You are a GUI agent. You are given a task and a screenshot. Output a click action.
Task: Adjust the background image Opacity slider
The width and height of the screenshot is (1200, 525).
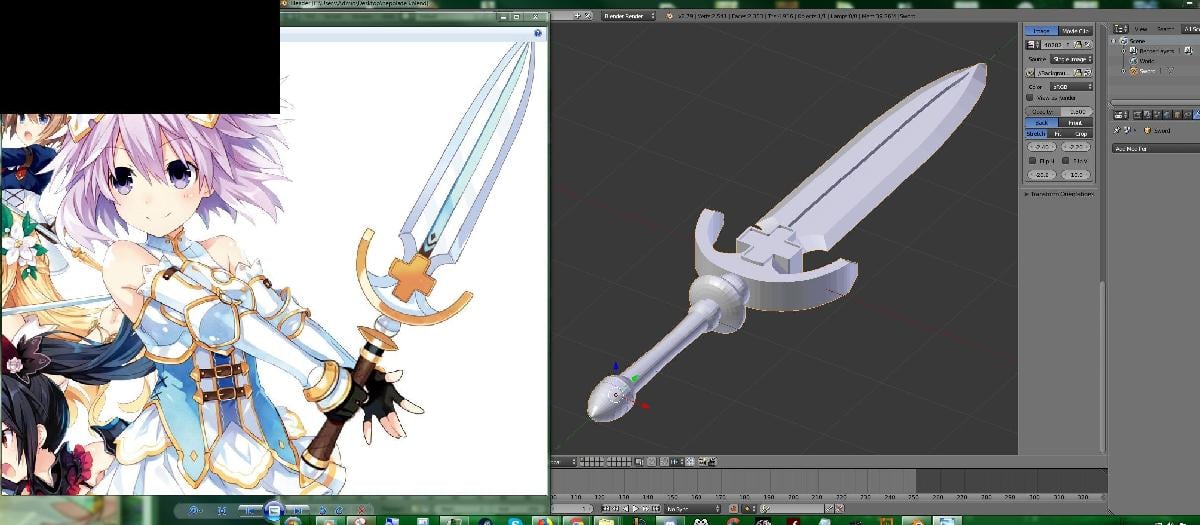(x=1059, y=111)
